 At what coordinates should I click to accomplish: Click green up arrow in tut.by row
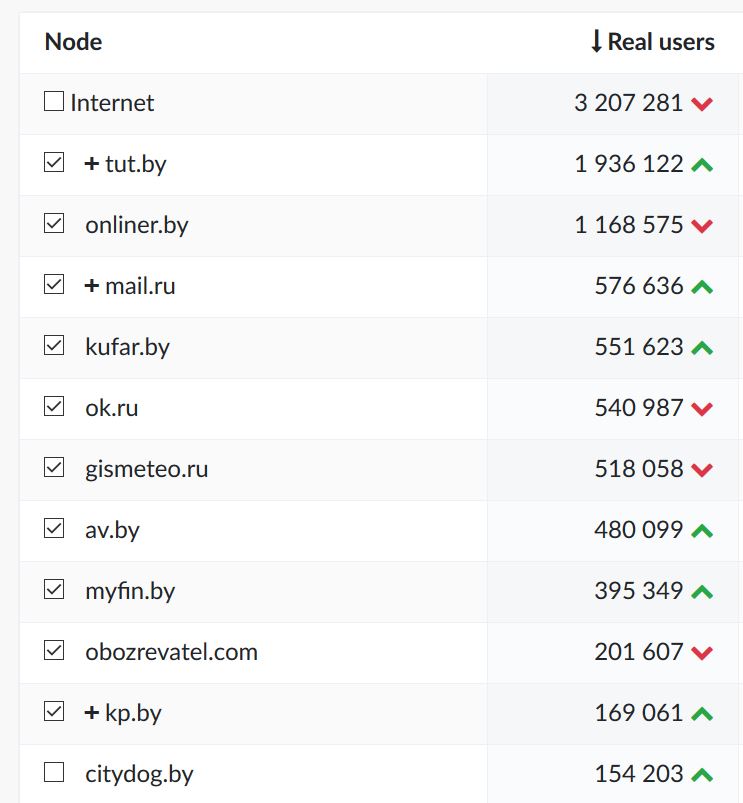click(x=702, y=165)
